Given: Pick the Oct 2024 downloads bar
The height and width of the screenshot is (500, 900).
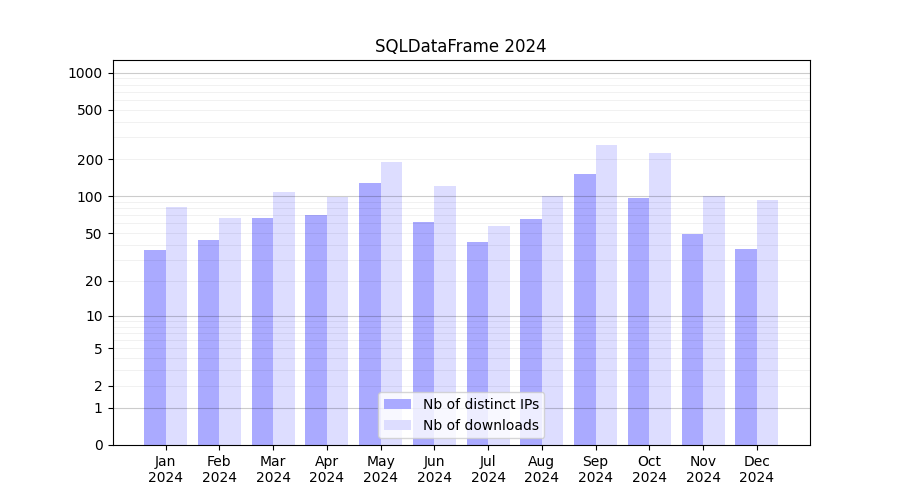Looking at the screenshot, I should [x=660, y=299].
